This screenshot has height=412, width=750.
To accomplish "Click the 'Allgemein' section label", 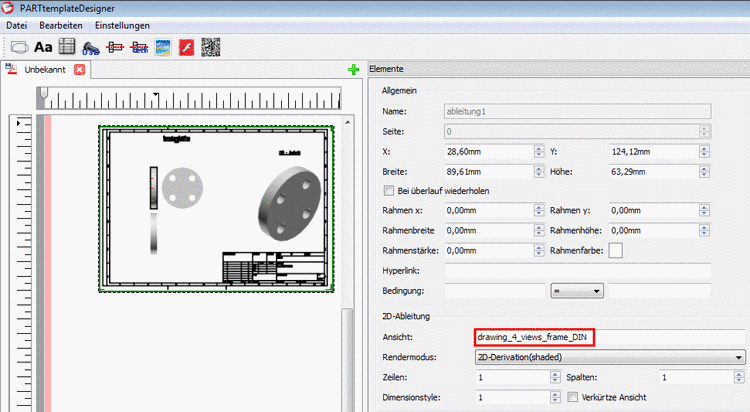I will point(399,90).
